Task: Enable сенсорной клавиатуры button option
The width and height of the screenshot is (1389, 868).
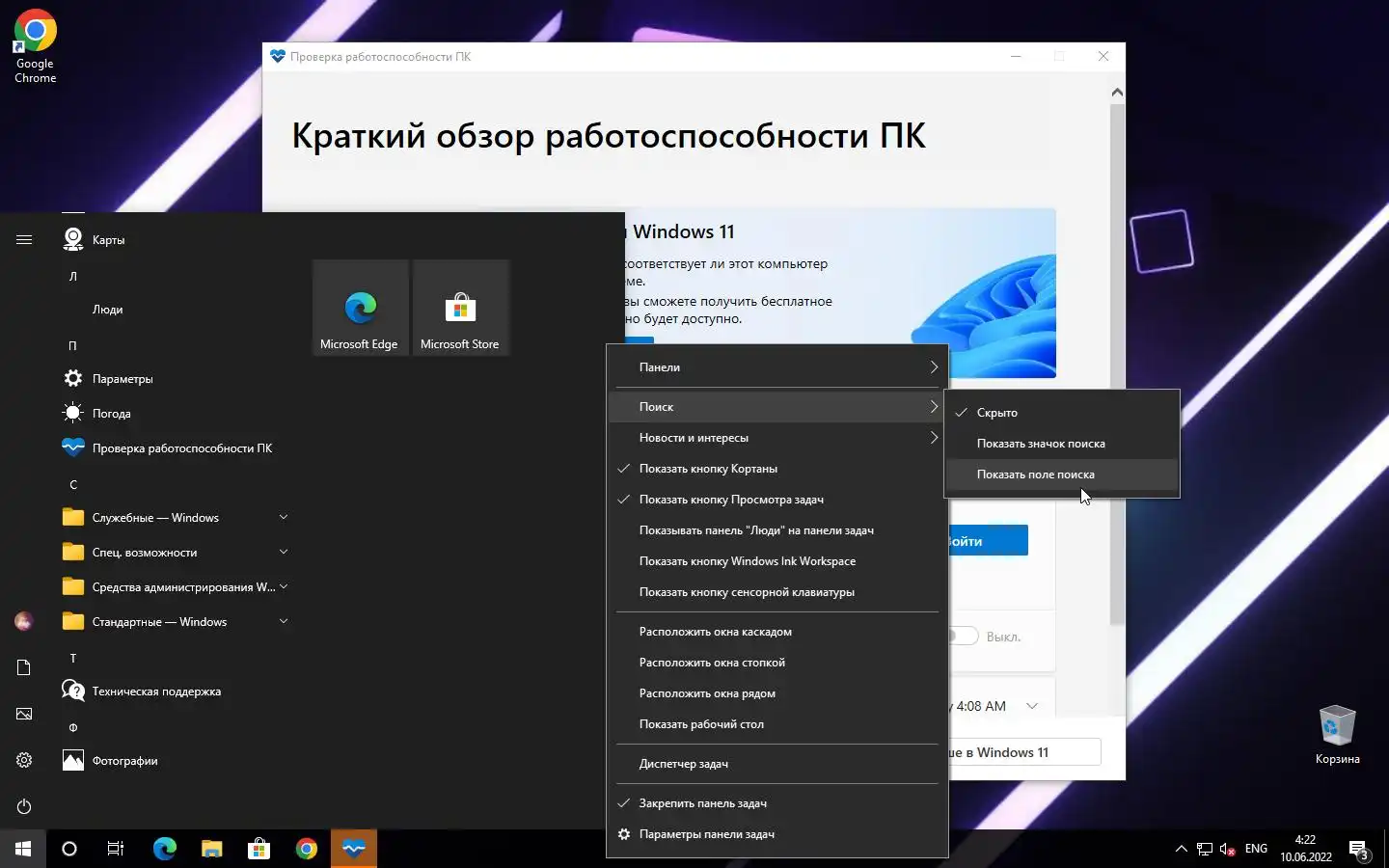Action: 777,592
